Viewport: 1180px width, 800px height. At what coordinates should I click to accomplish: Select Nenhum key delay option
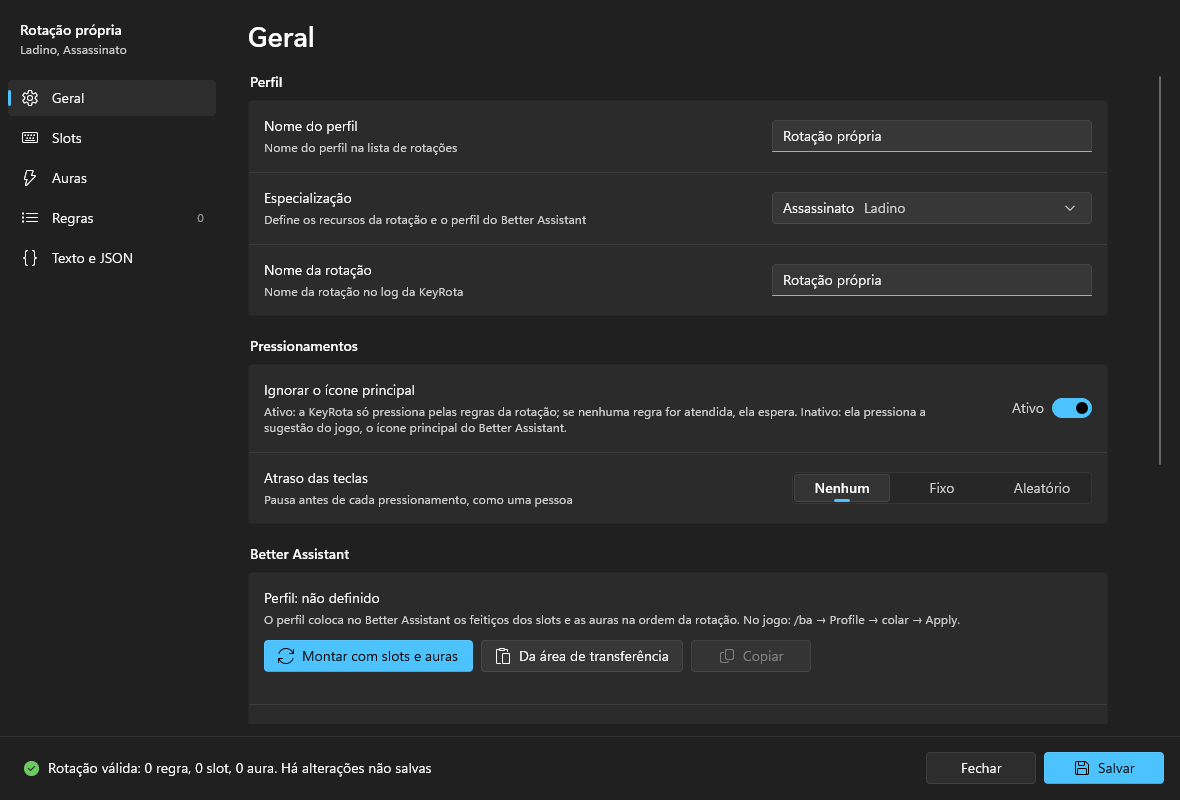[x=841, y=488]
